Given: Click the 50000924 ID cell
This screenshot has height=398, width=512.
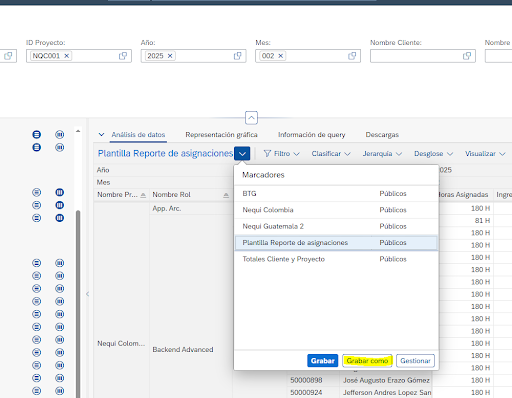Looking at the screenshot, I should click(x=313, y=392).
